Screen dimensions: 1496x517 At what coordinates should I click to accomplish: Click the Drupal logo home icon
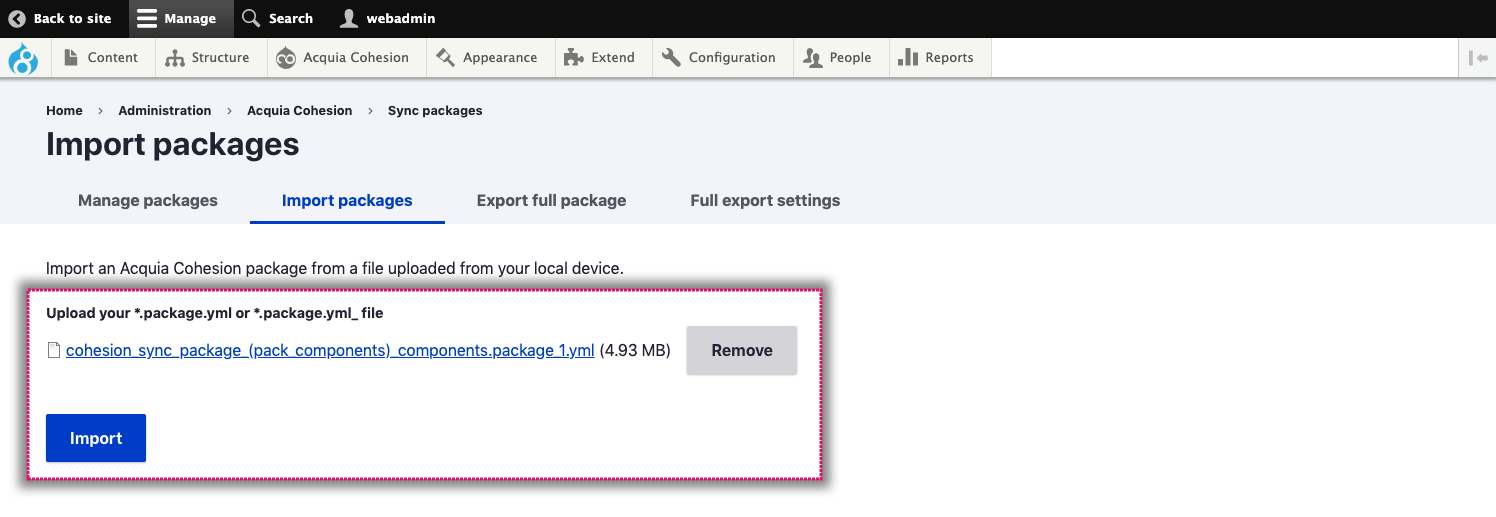coord(23,58)
